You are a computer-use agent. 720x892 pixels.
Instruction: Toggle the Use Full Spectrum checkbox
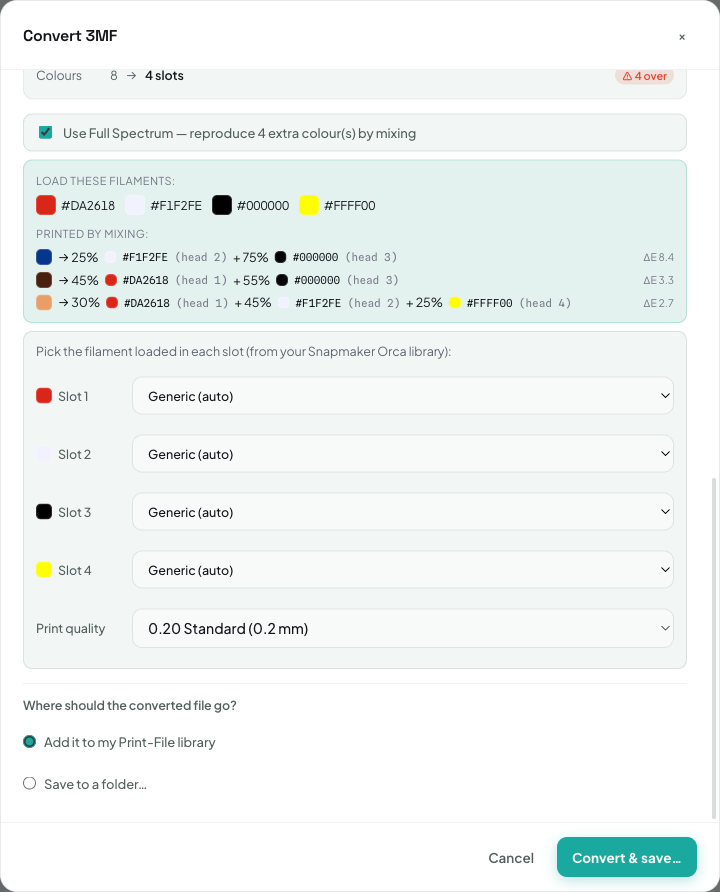click(45, 133)
